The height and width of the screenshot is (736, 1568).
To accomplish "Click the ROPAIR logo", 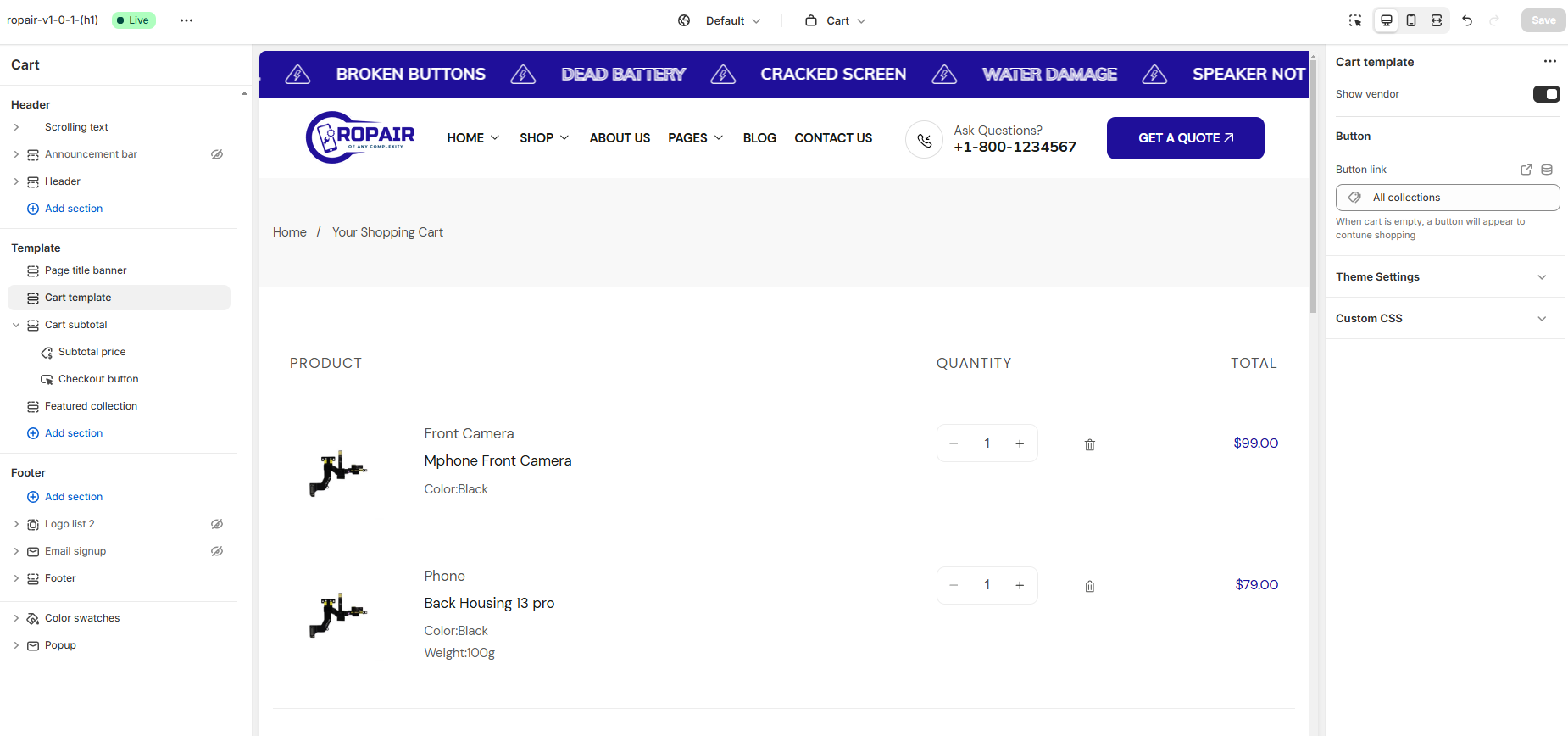I will 360,137.
